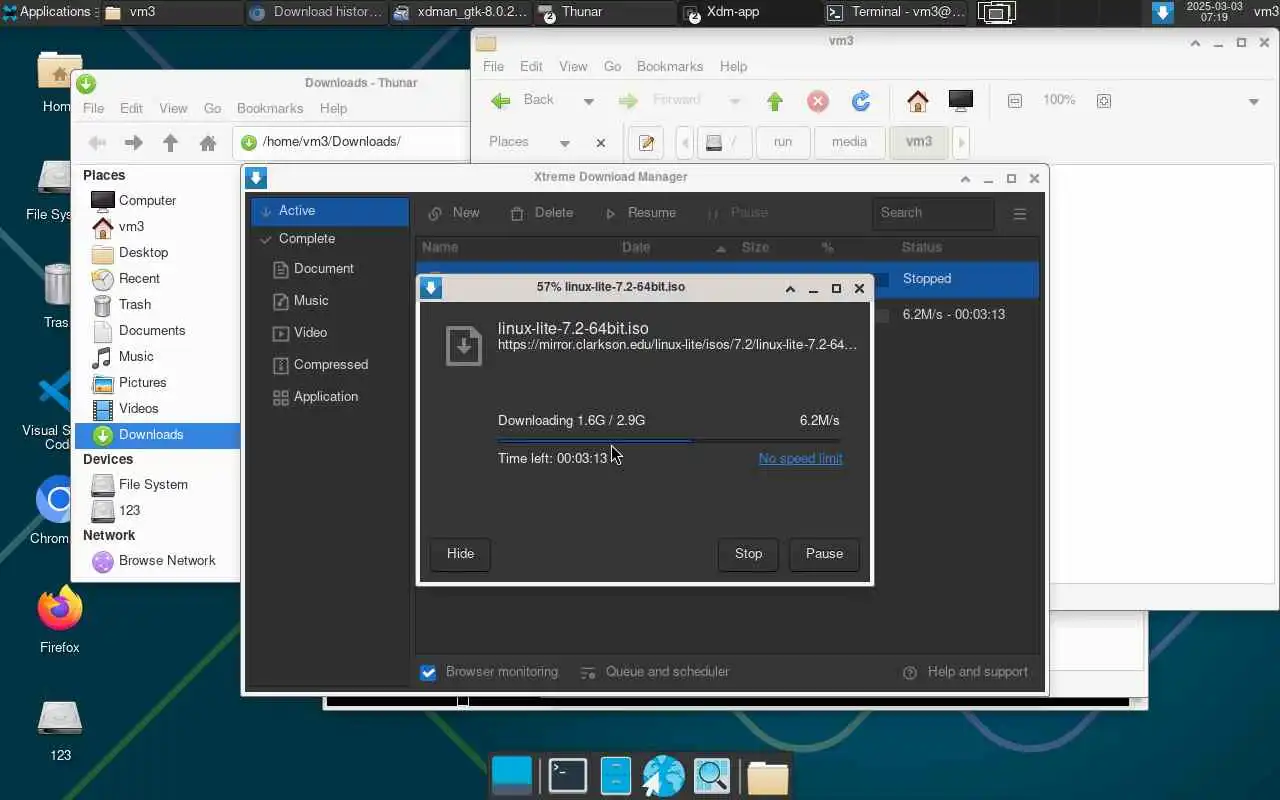Open Edit menu in vm3 file manager
The image size is (1280, 800).
coord(531,66)
